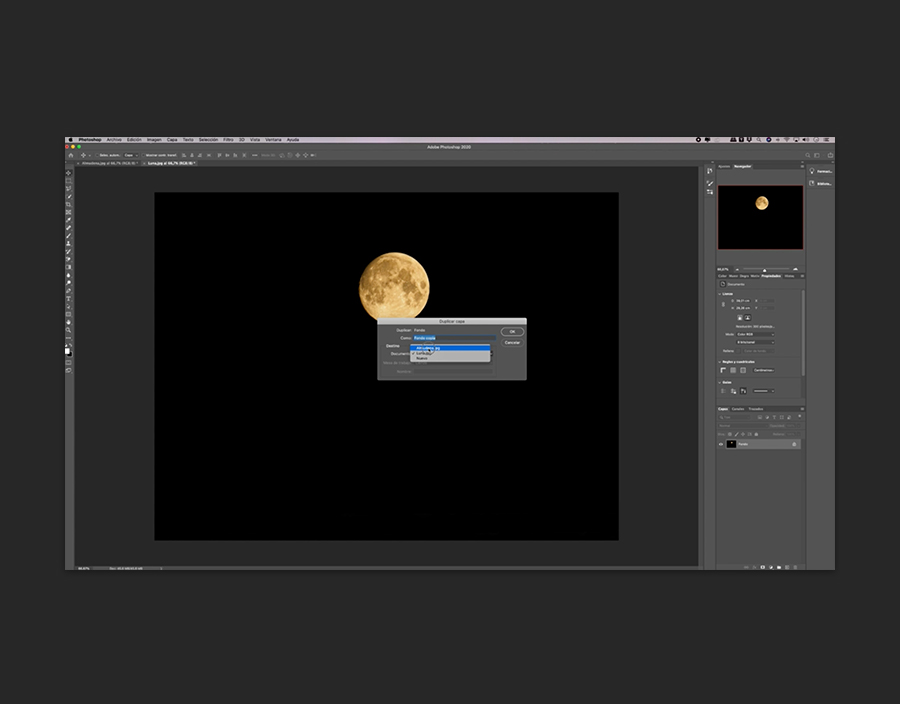Viewport: 900px width, 704px height.
Task: Click the Fondo layer thumbnail
Action: (731, 445)
